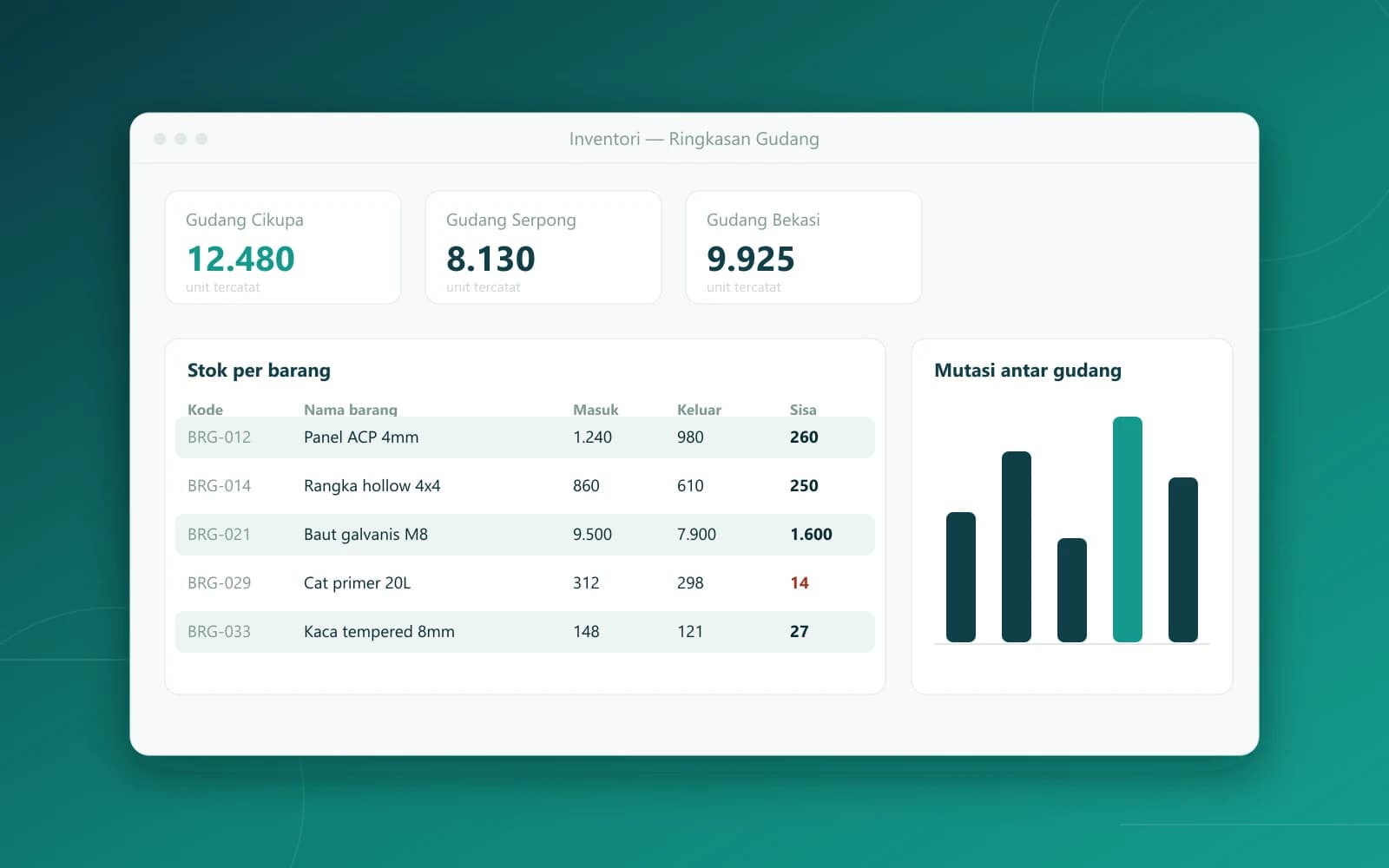Image resolution: width=1389 pixels, height=868 pixels.
Task: Click the Masuk value 312
Action: coord(586,583)
